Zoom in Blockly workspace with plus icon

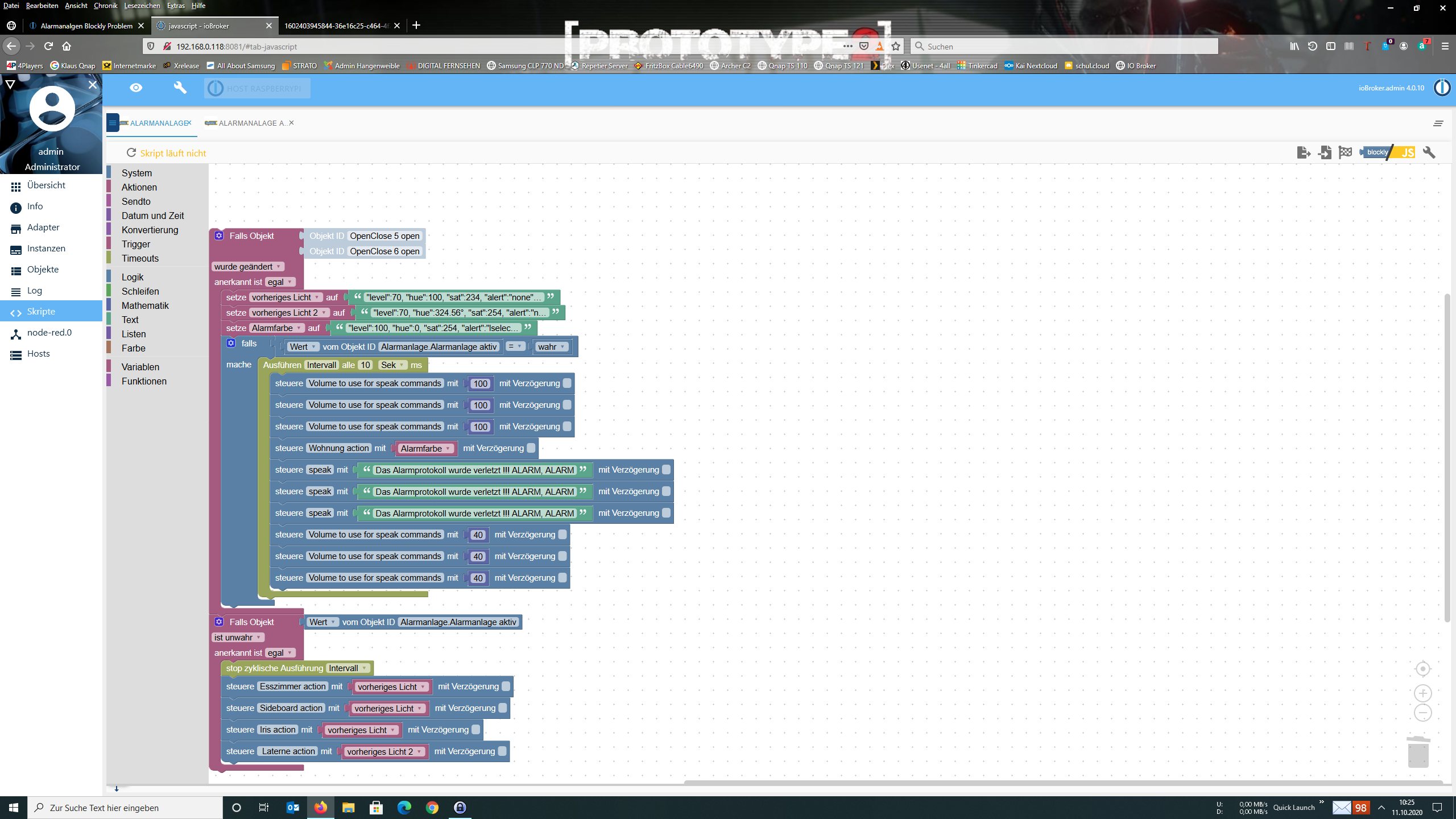(x=1422, y=693)
